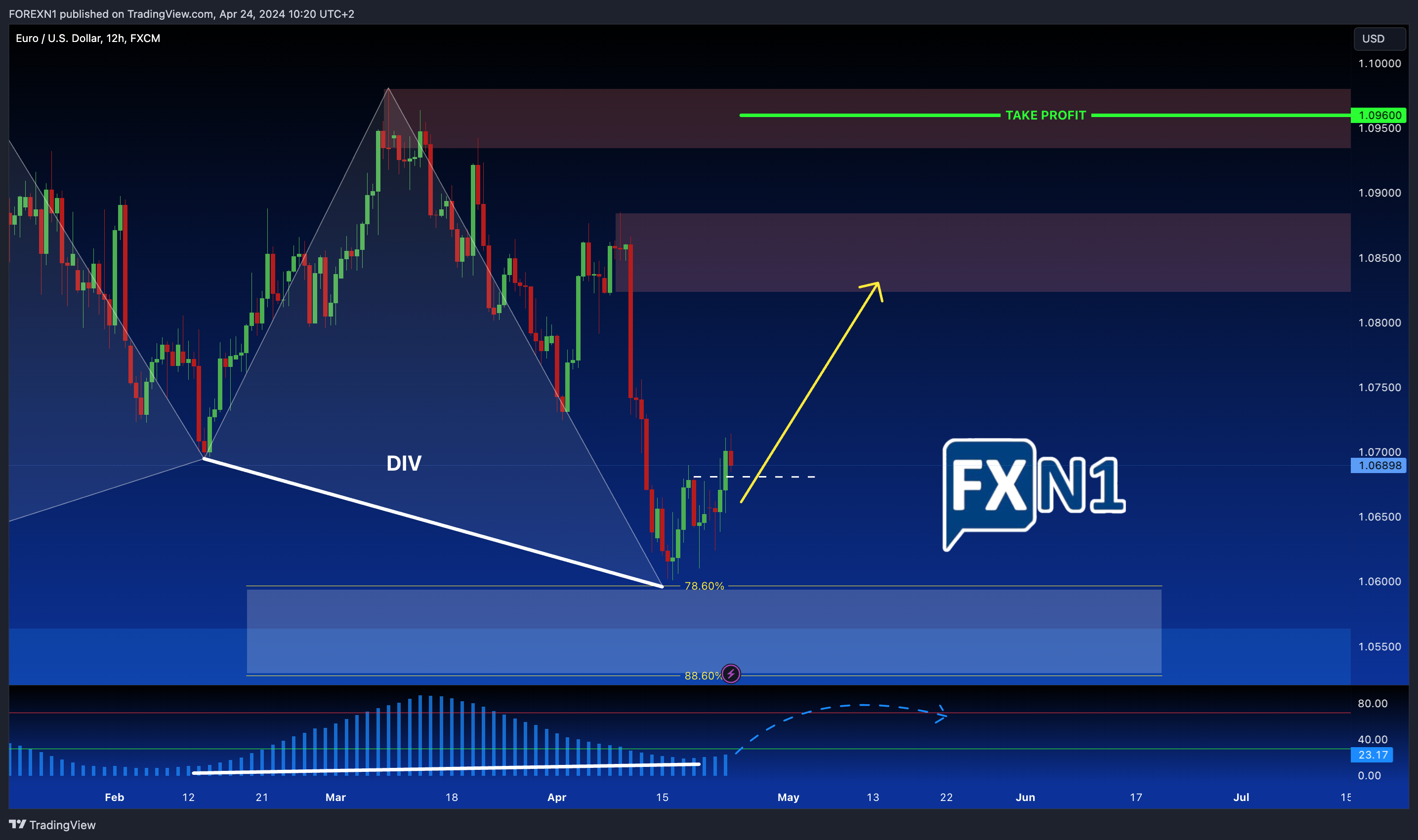1418x840 pixels.
Task: Click the 40.00 indicator scale label
Action: click(x=1373, y=739)
